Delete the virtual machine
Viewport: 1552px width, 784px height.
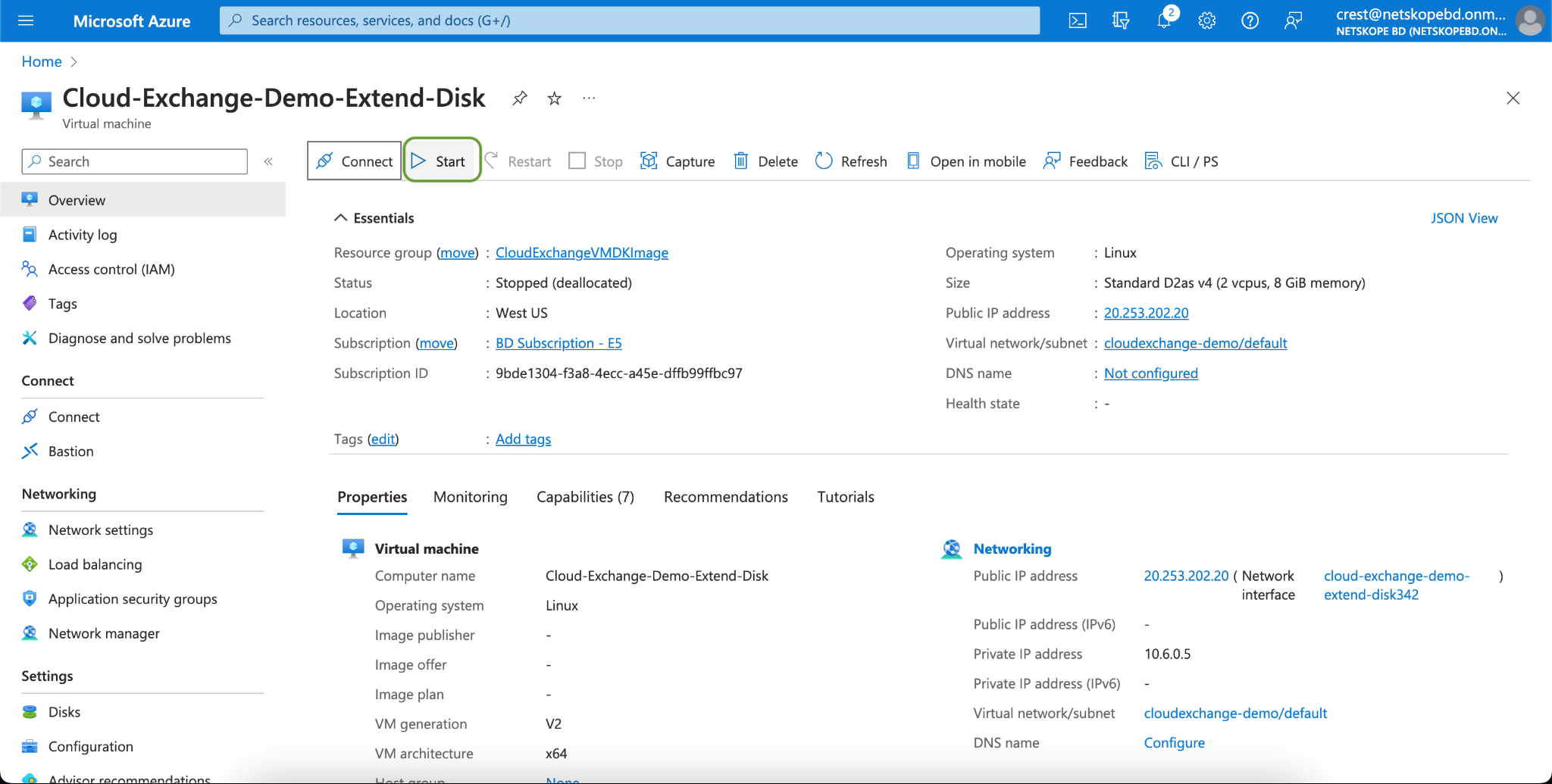click(x=765, y=161)
